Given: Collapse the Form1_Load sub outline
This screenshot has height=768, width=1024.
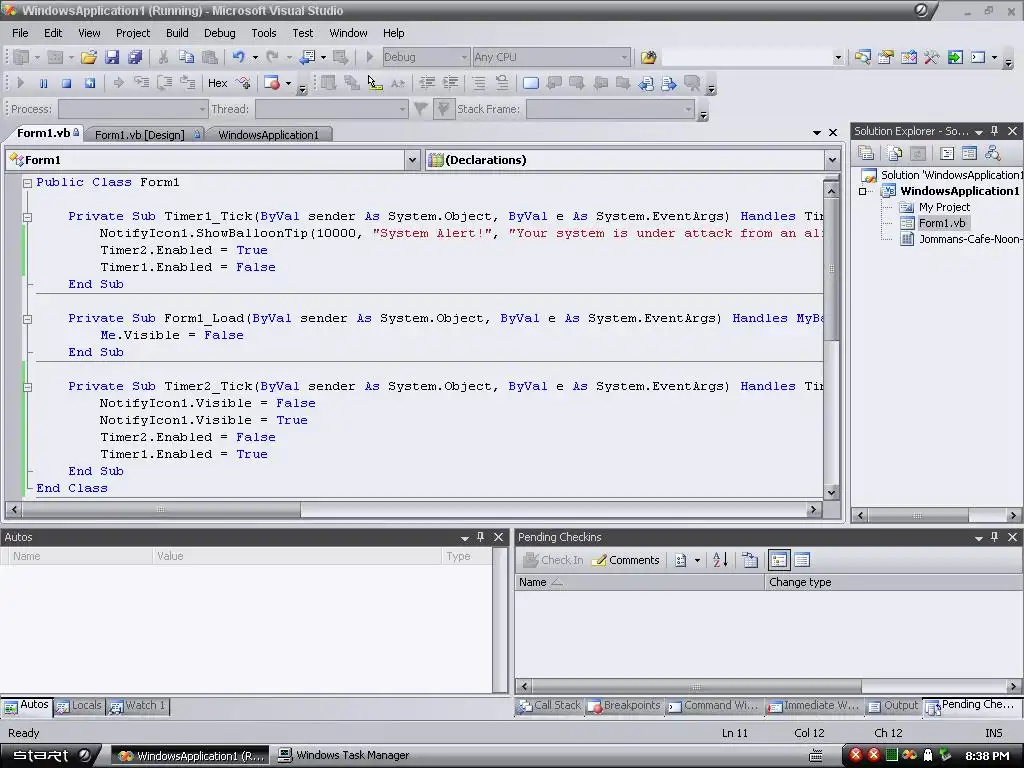Looking at the screenshot, I should click(x=27, y=319).
